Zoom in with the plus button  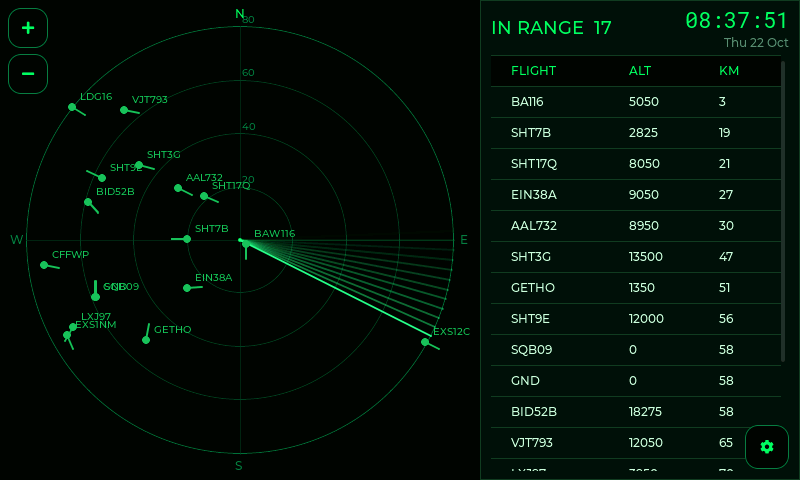point(28,28)
